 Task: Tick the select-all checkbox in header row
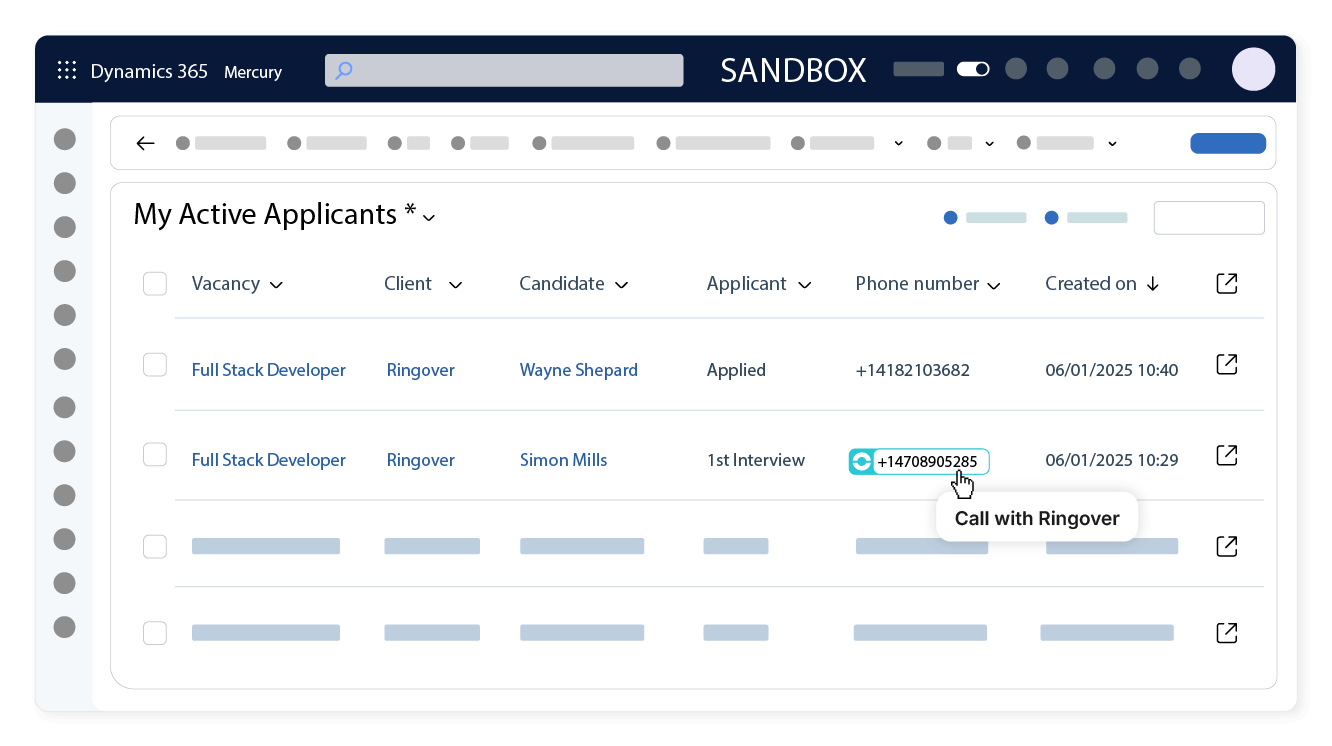pyautogui.click(x=155, y=284)
